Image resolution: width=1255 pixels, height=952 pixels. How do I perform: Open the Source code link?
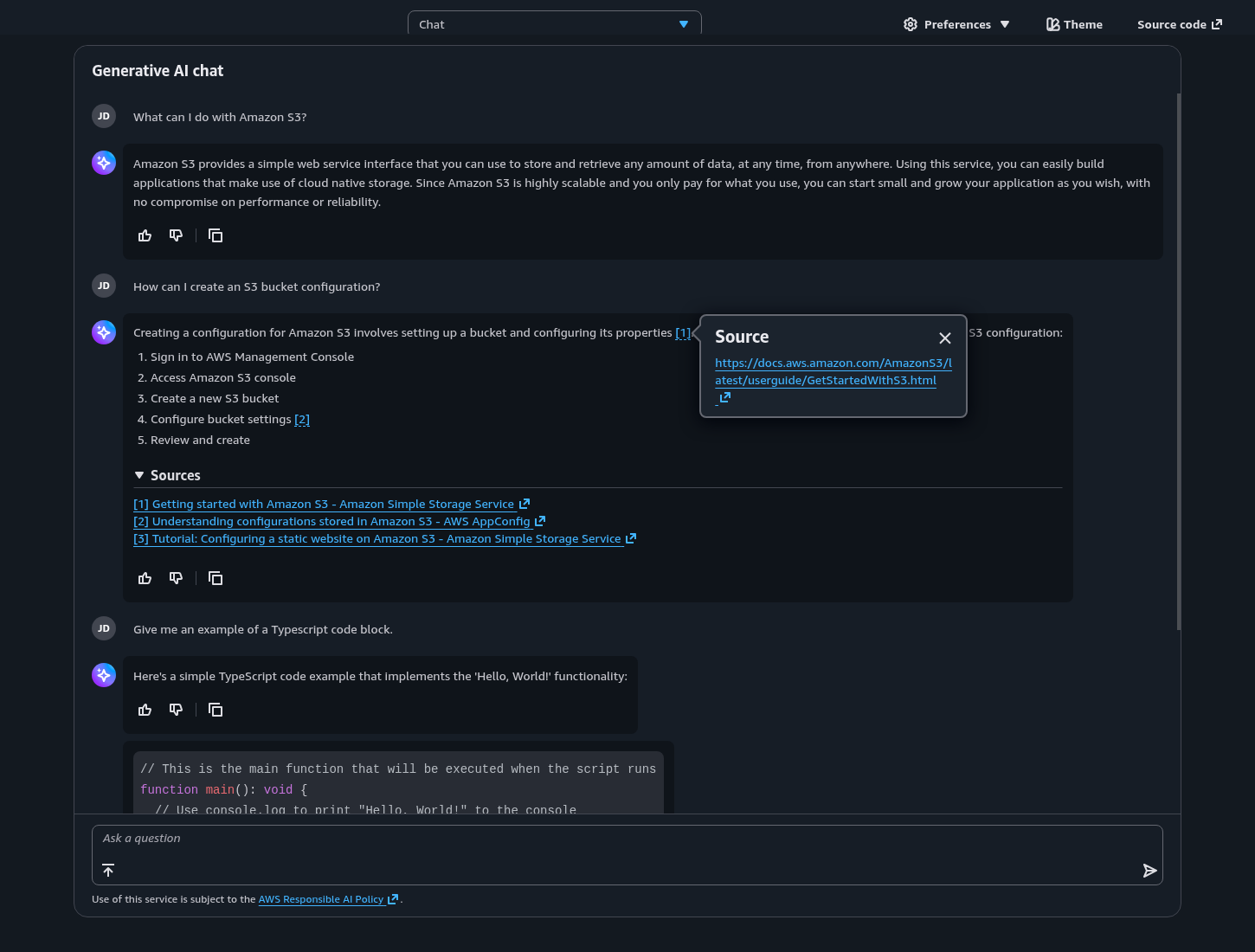(1179, 24)
